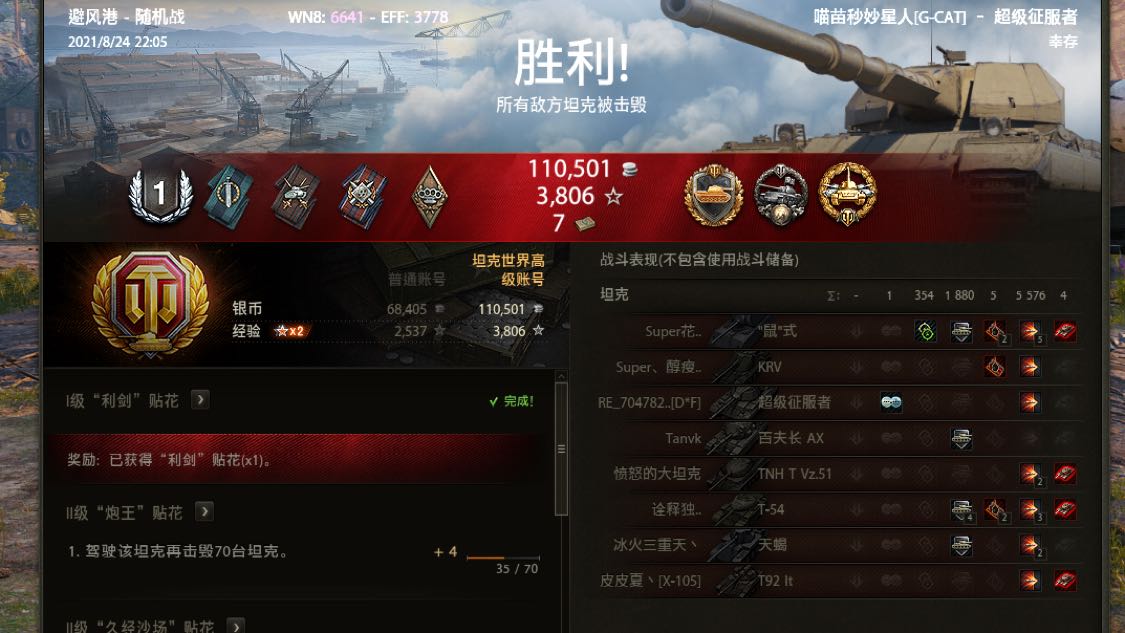
Task: Click the large Mastery badge emblem
Action: (x=151, y=303)
